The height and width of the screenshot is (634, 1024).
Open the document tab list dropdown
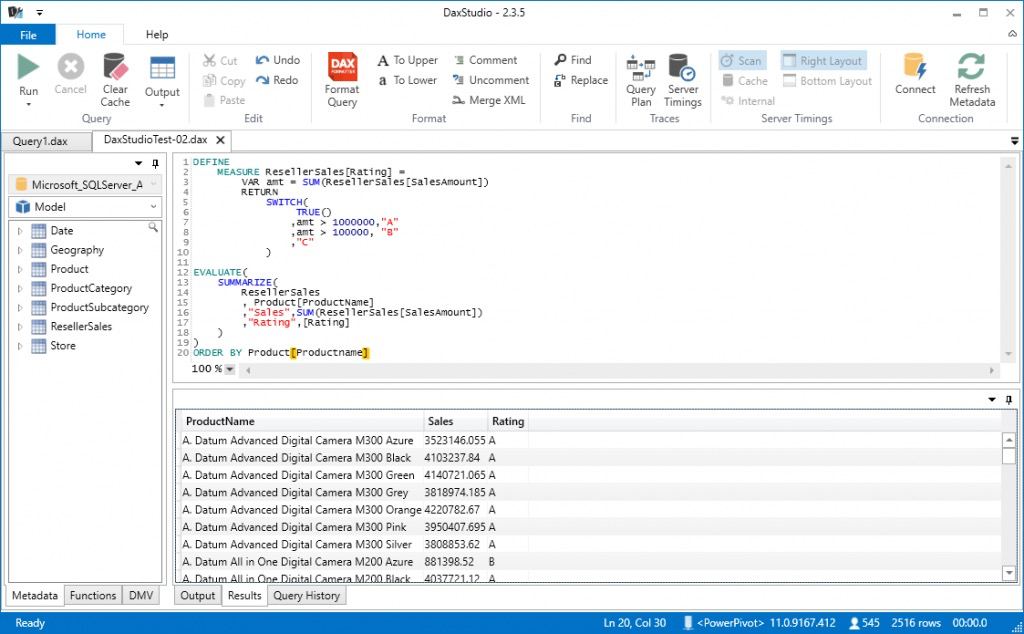point(1014,140)
